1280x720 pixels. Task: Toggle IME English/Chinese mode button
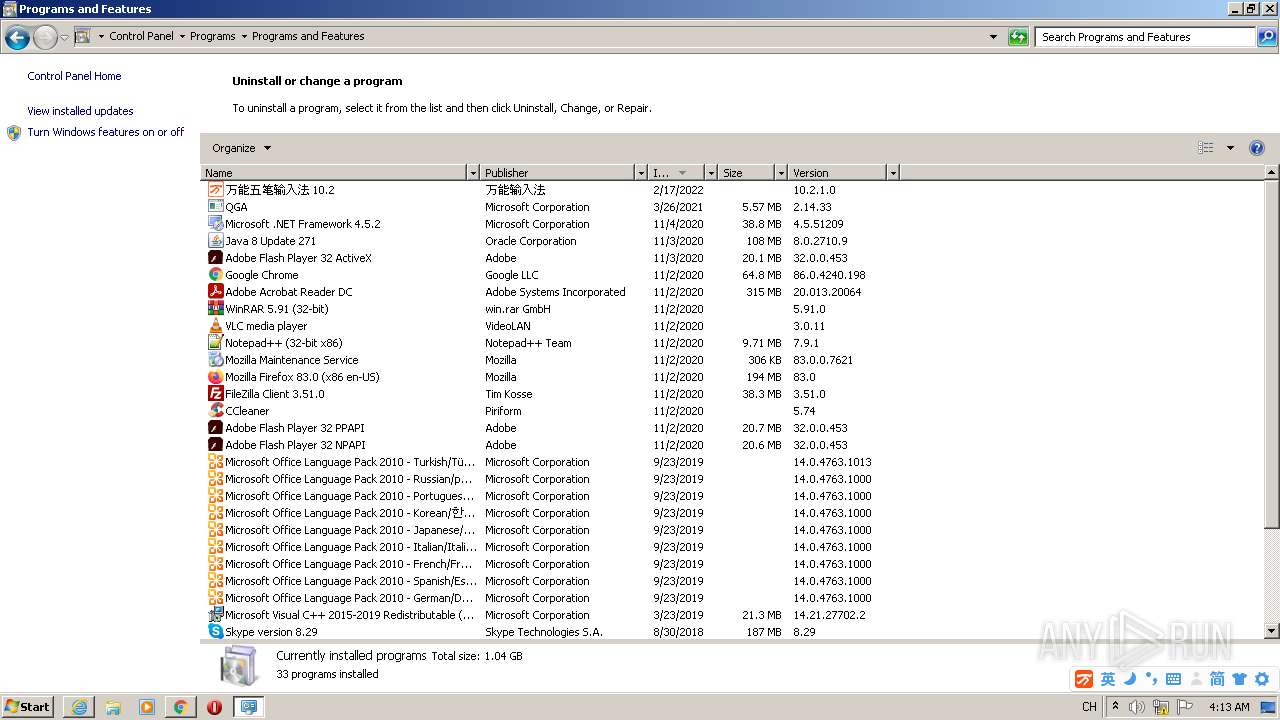tap(1108, 679)
